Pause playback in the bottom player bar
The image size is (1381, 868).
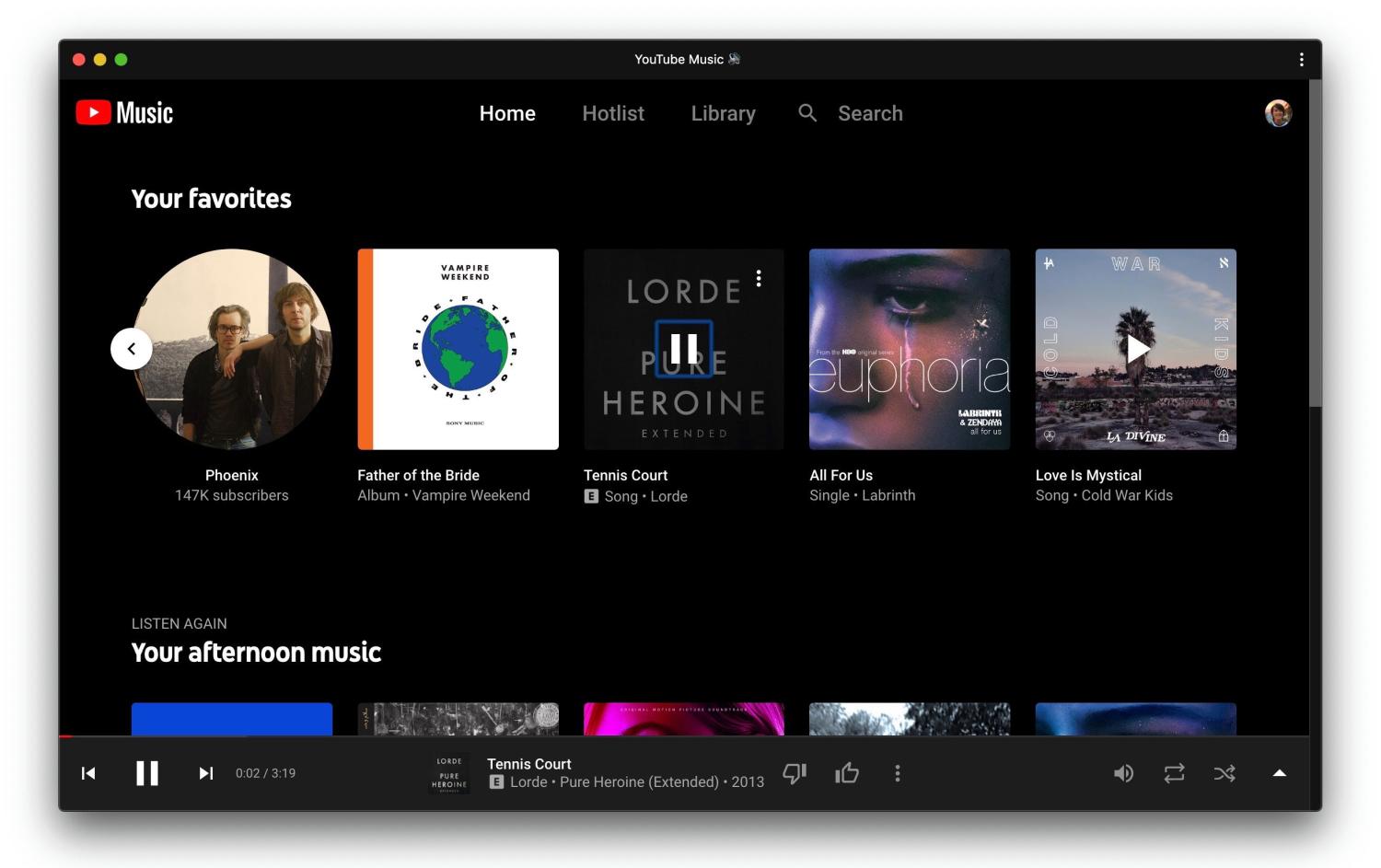147,773
